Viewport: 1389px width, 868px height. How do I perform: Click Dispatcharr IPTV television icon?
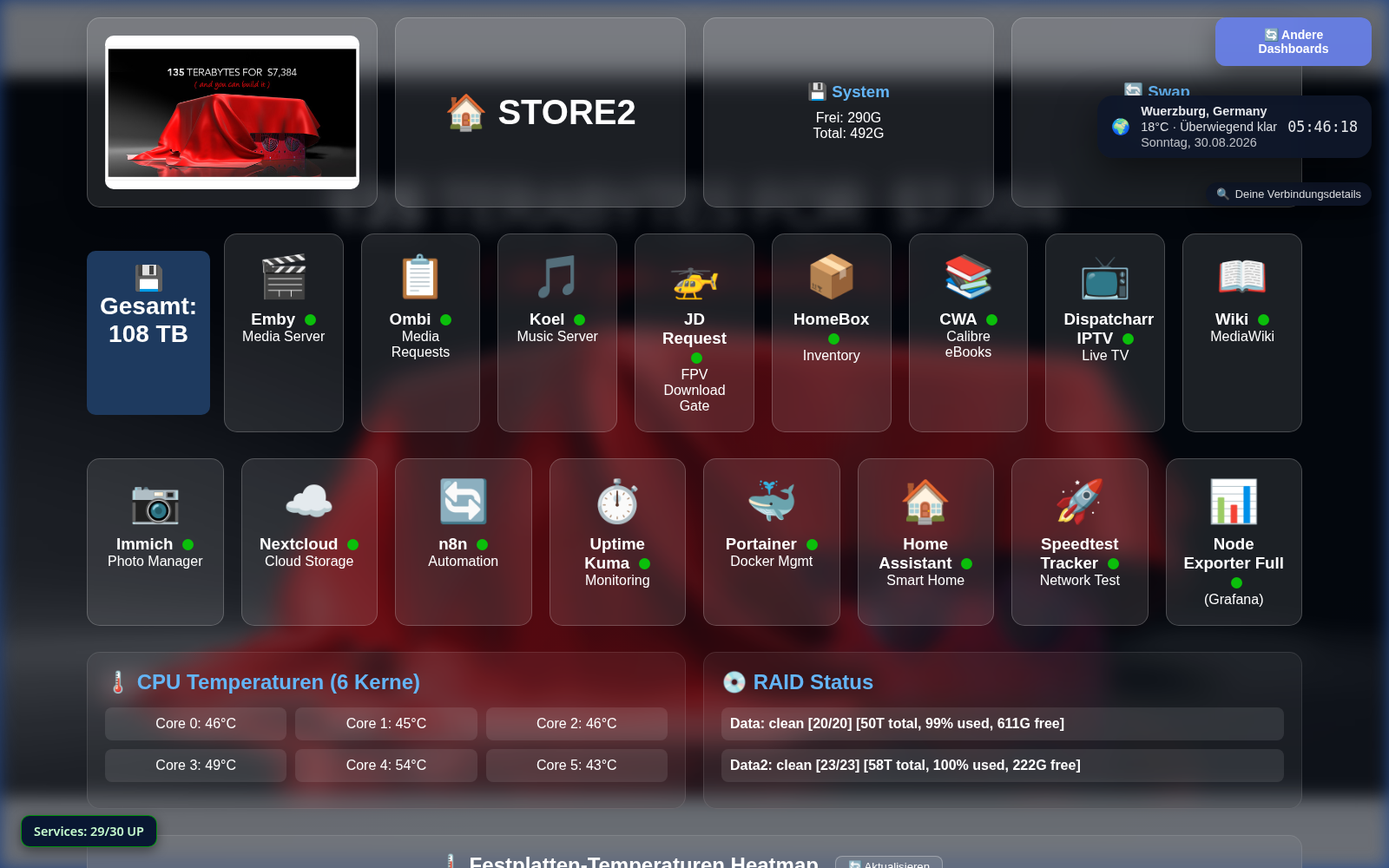coord(1105,277)
